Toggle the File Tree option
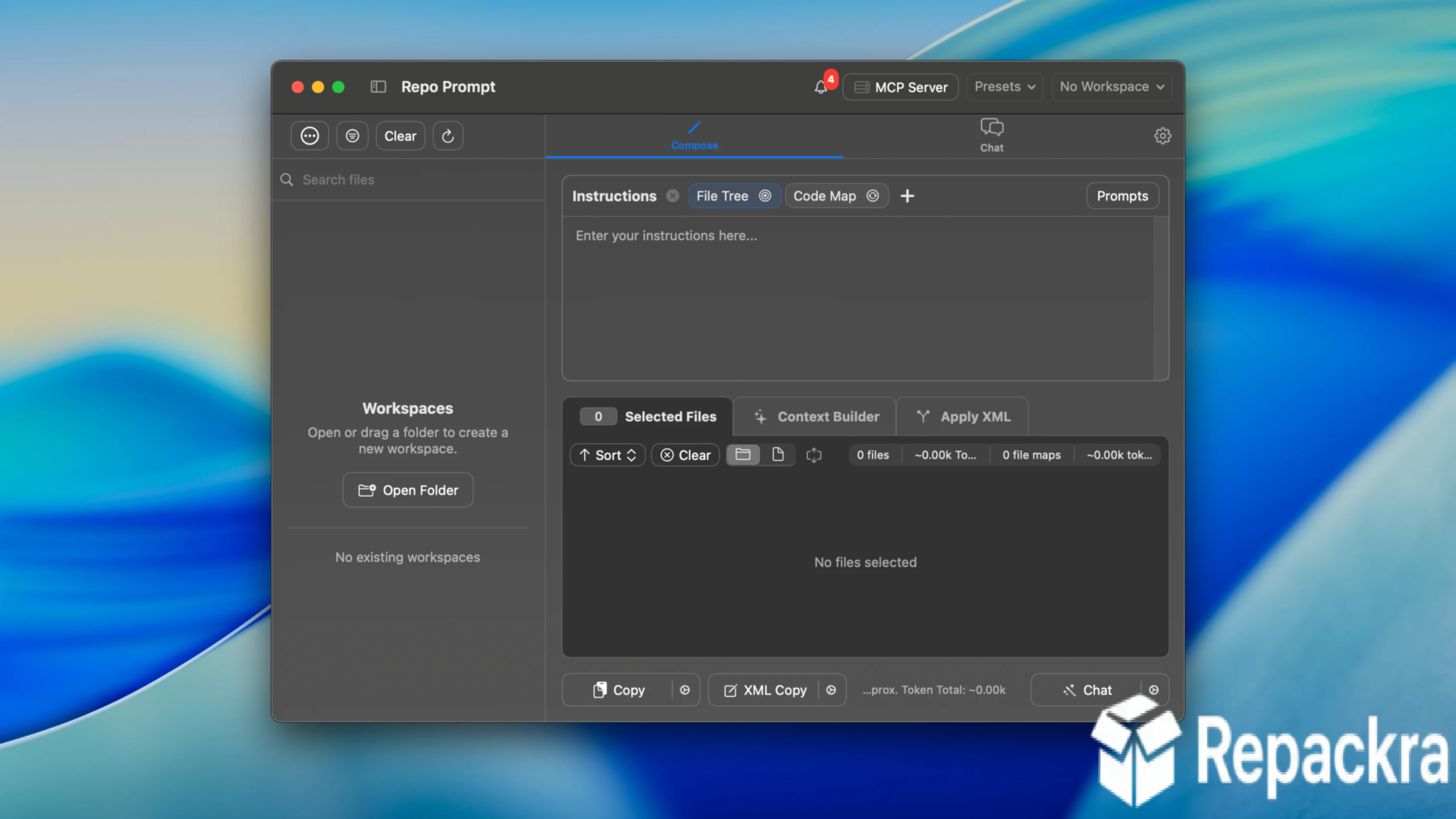The width and height of the screenshot is (1456, 819). [x=734, y=196]
